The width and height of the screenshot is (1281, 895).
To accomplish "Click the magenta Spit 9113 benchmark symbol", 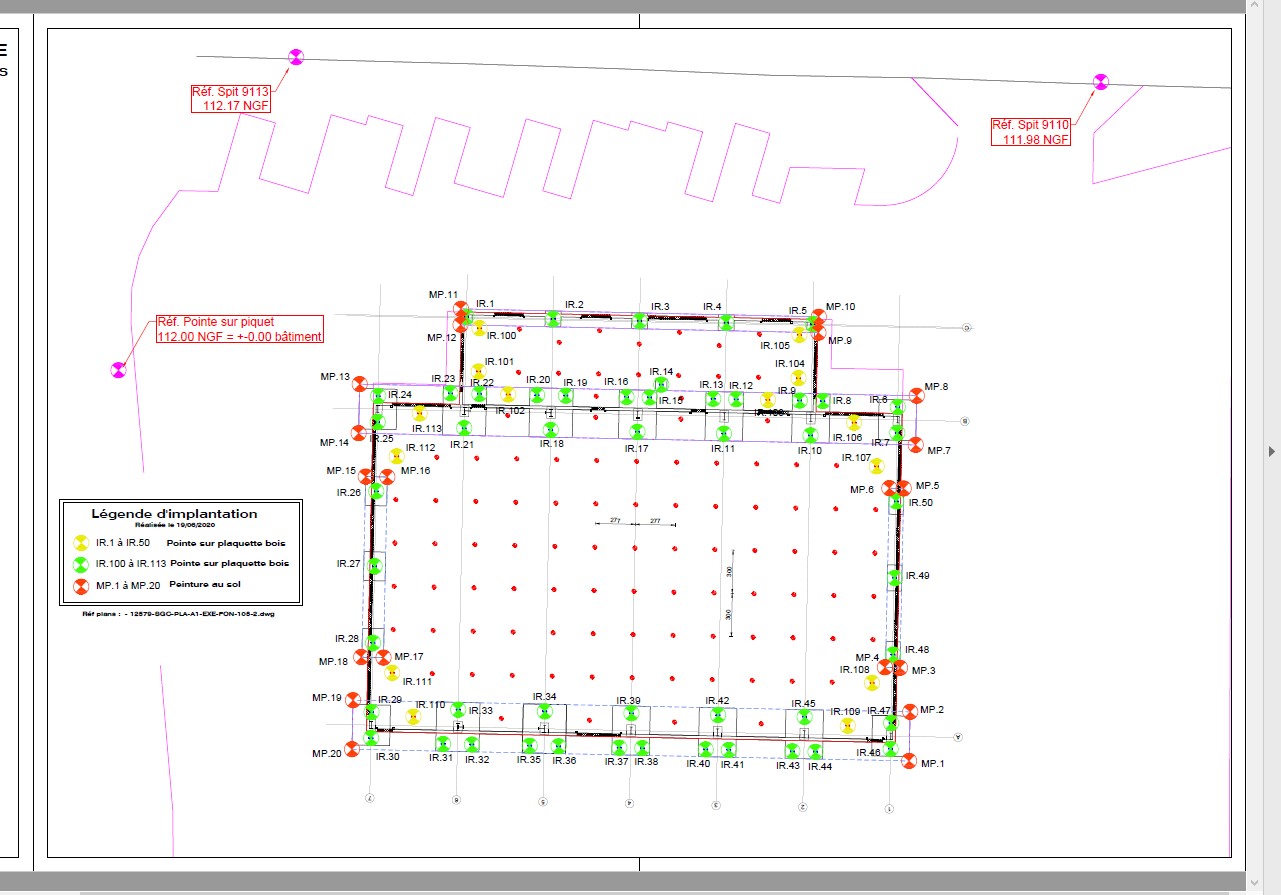I will tap(294, 57).
